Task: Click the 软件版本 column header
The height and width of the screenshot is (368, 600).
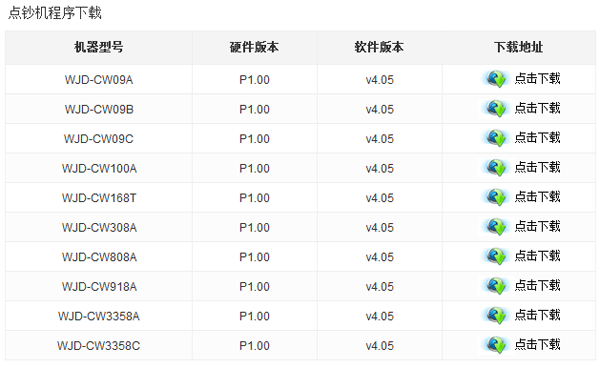Action: 379,47
